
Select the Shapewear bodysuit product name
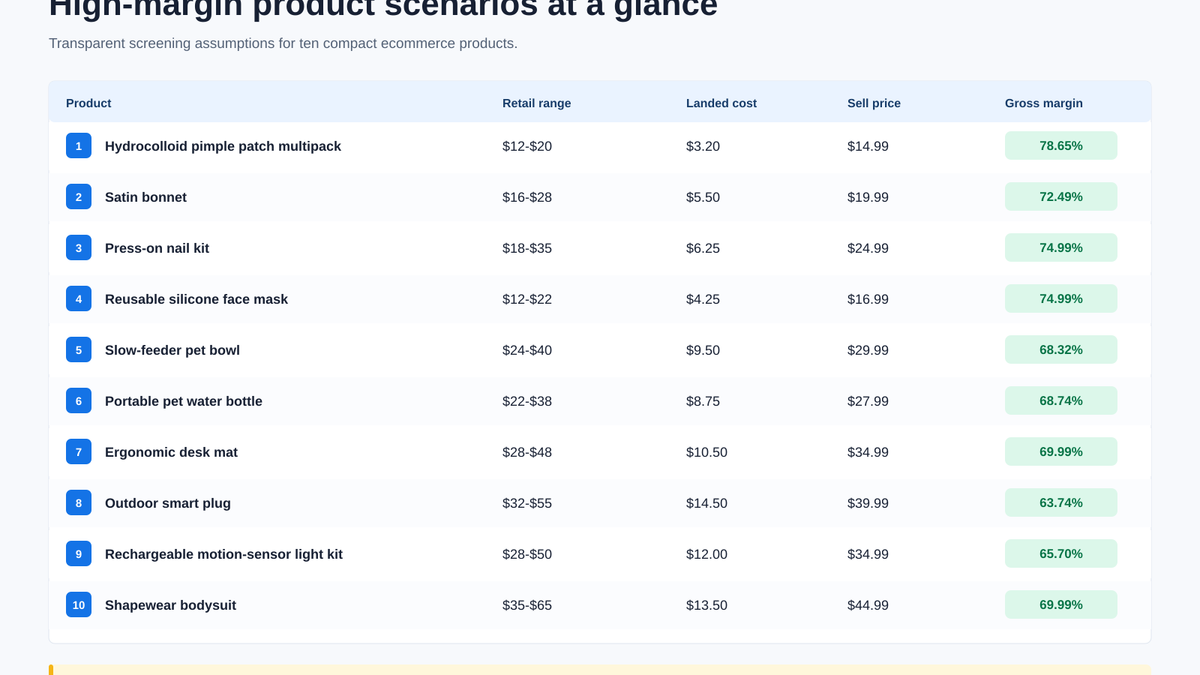click(171, 605)
